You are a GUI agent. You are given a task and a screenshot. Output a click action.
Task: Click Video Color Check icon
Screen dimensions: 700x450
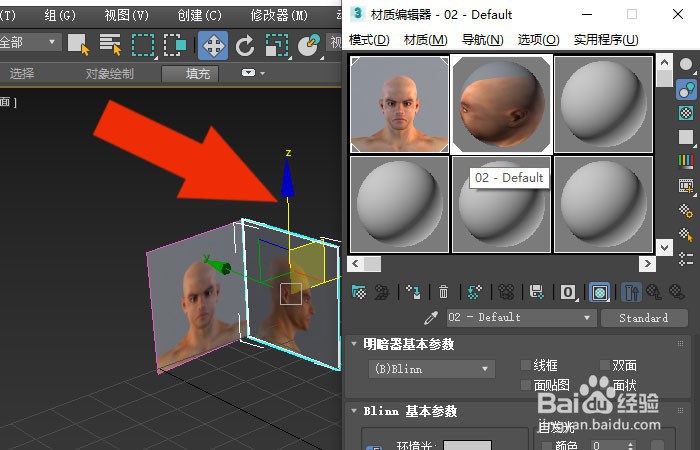[686, 161]
